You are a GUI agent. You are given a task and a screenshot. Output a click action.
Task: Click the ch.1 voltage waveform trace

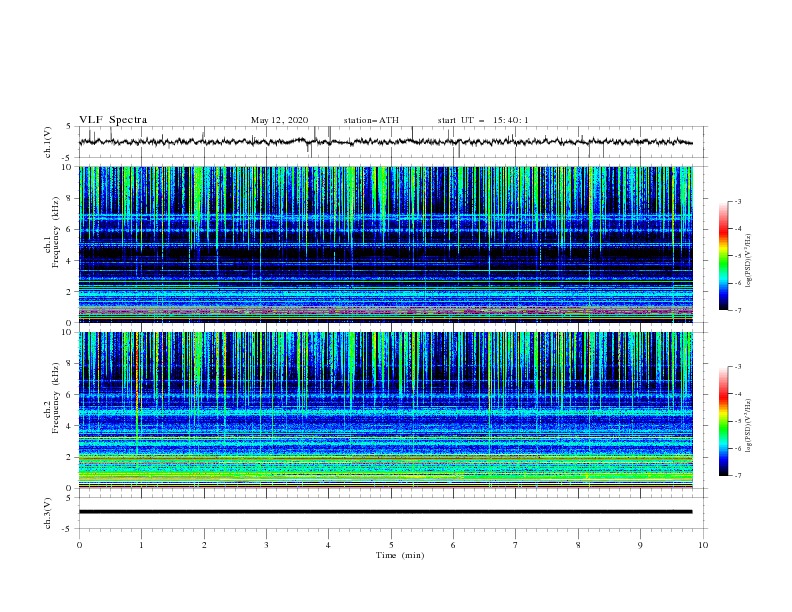tap(386, 142)
